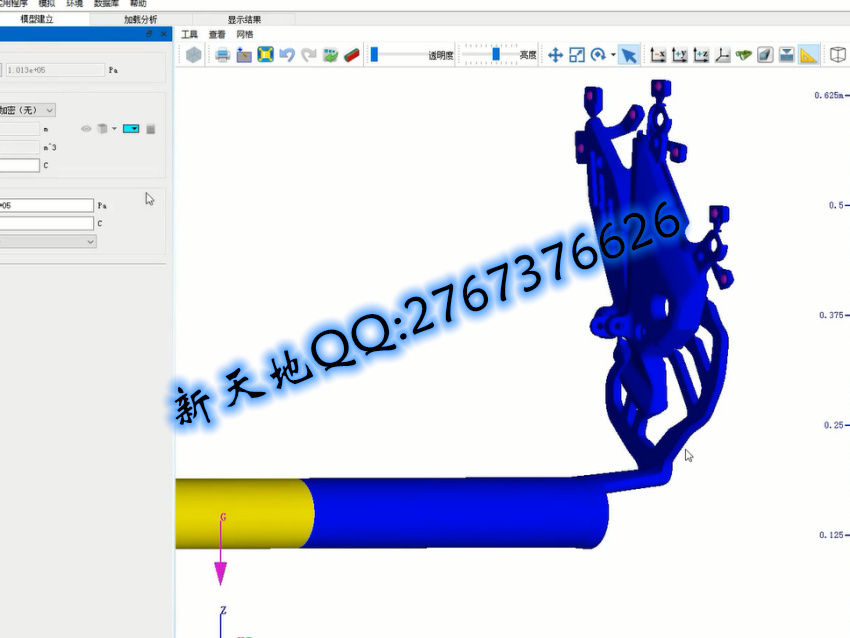Click the print icon in the viewport toolbar
This screenshot has width=850, height=638.
222,56
